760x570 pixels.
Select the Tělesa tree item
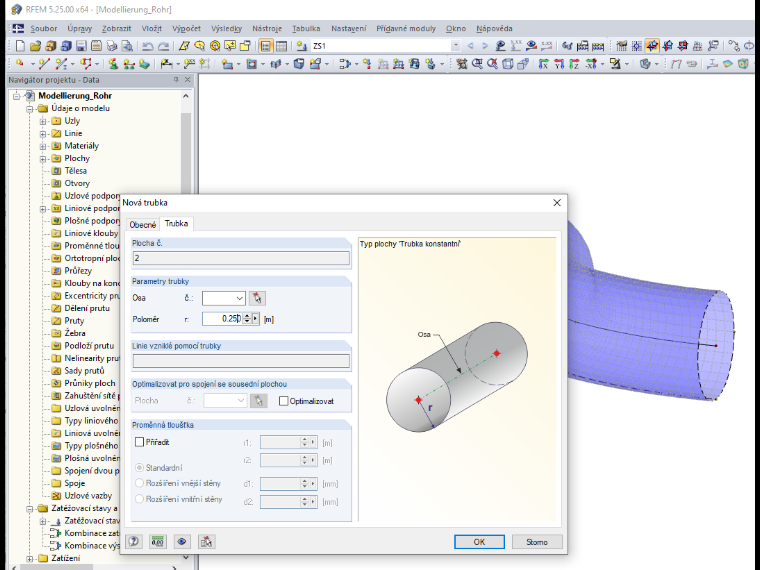coord(76,171)
